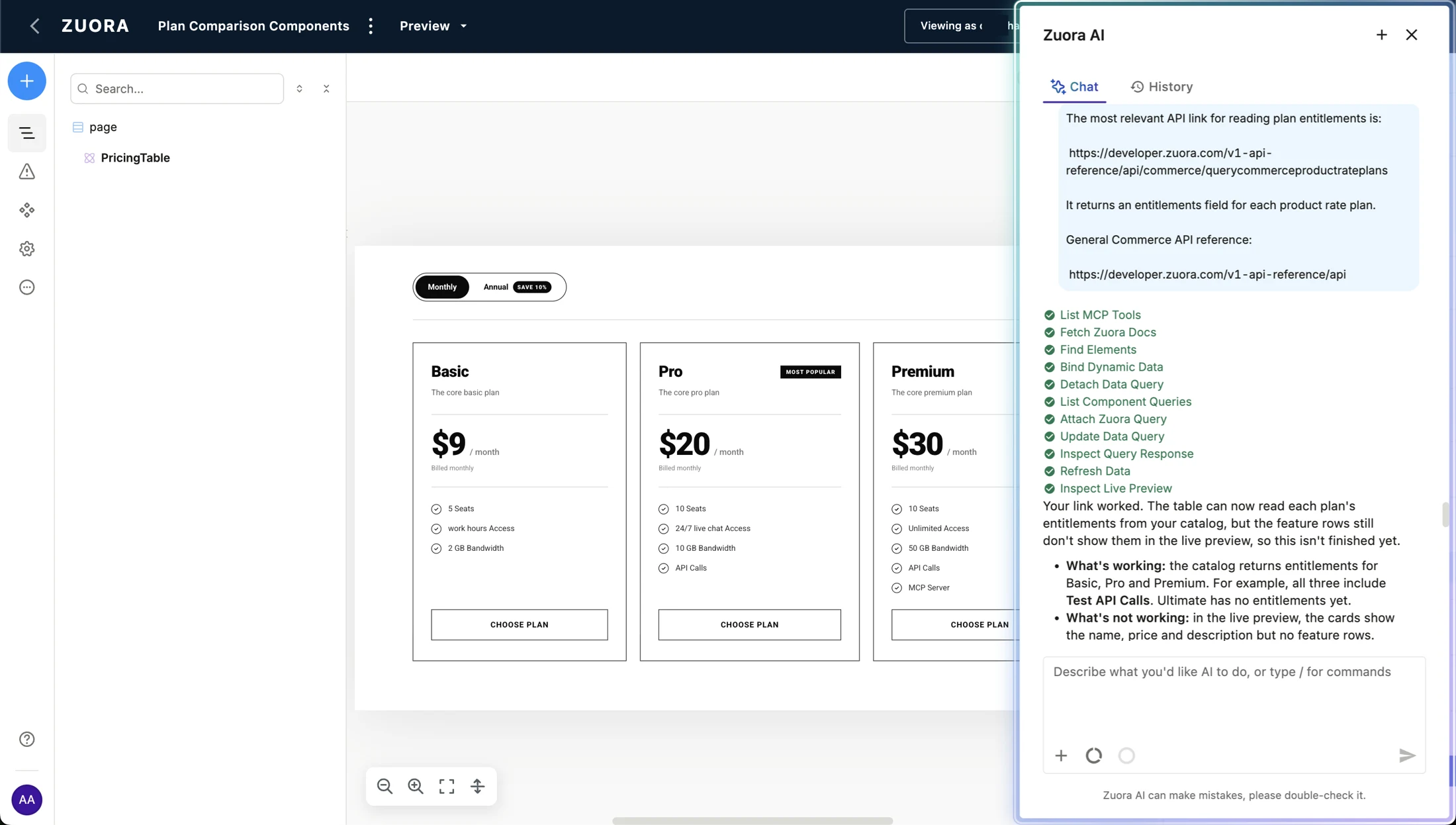The image size is (1456, 825).
Task: Click the blue add element plus button
Action: pyautogui.click(x=26, y=81)
